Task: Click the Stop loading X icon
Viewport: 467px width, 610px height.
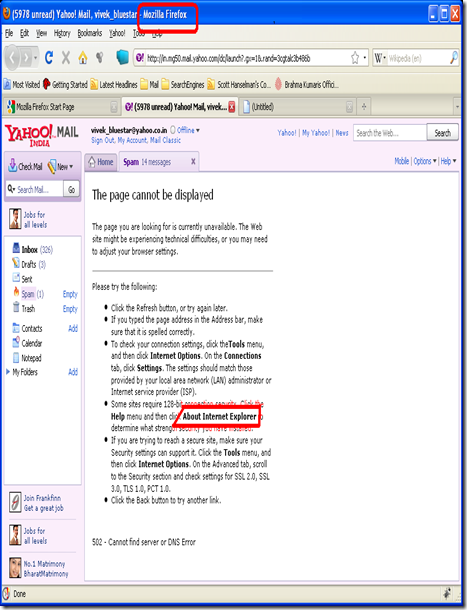Action: (66, 58)
